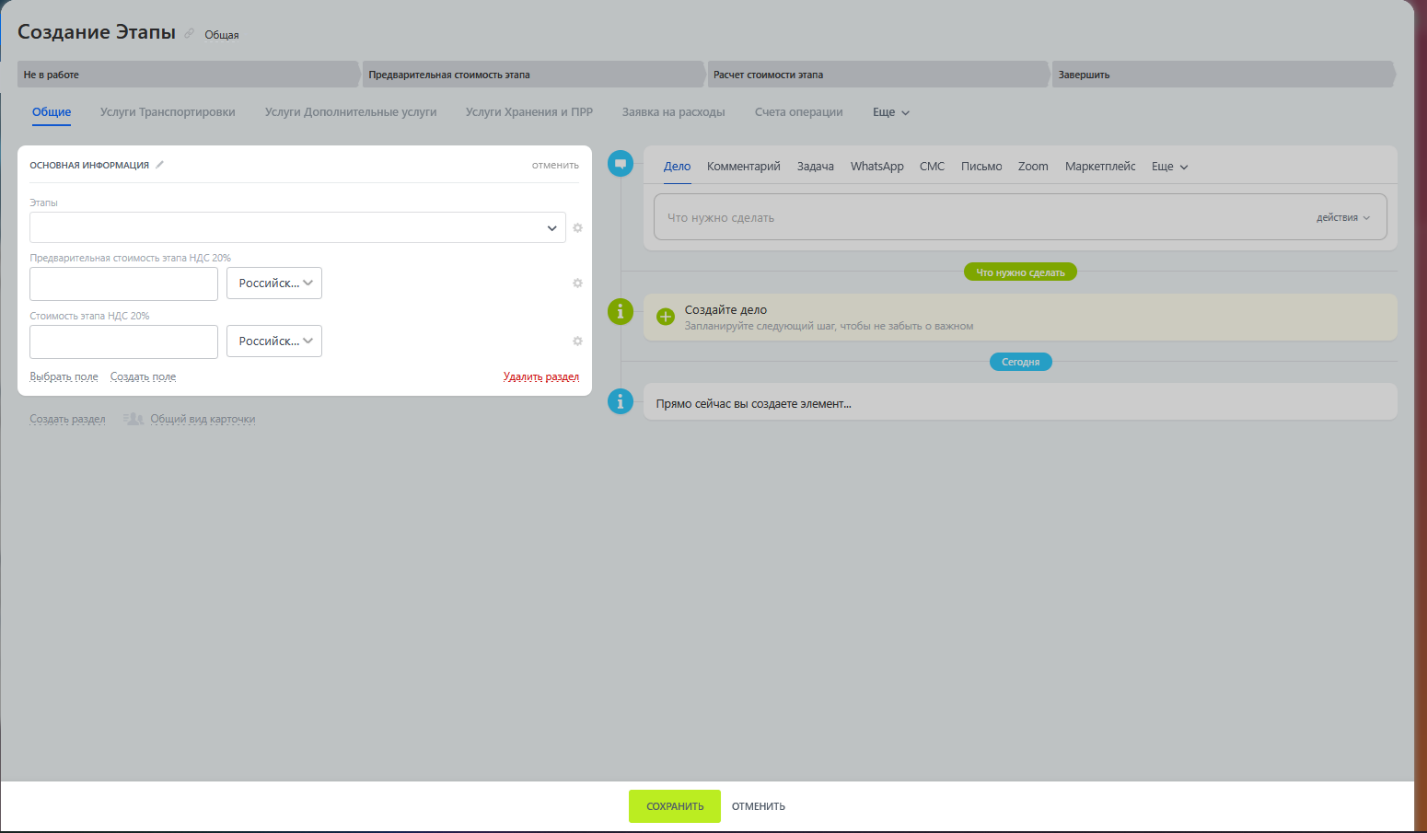1427x833 pixels.
Task: Set stage to Завершить
Action: [1223, 75]
